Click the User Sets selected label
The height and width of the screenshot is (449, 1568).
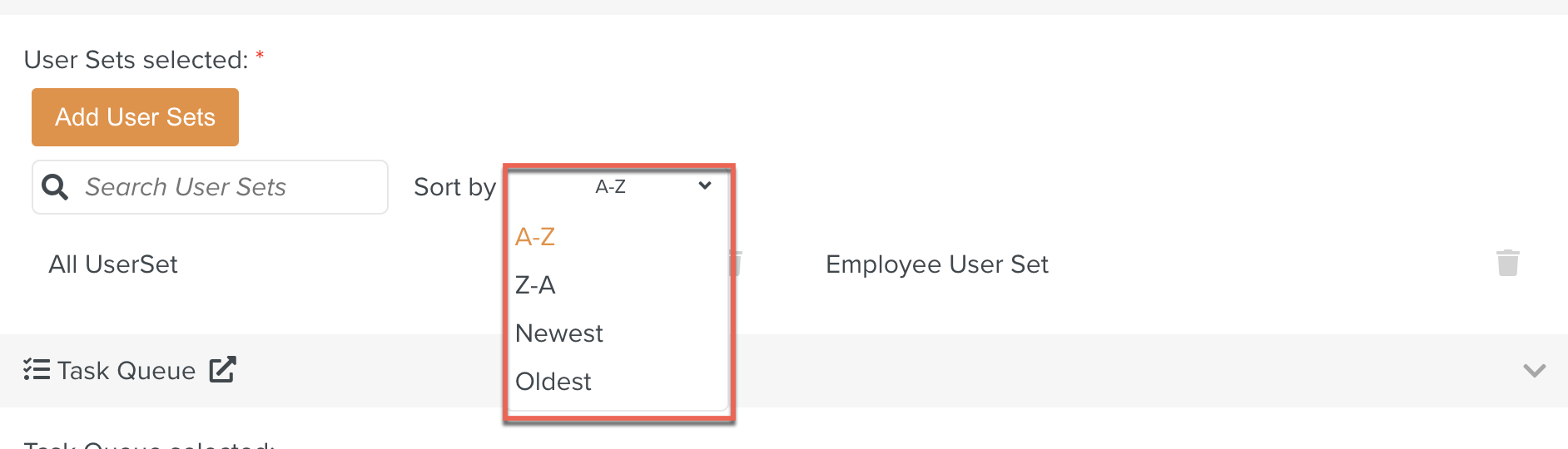[x=136, y=60]
